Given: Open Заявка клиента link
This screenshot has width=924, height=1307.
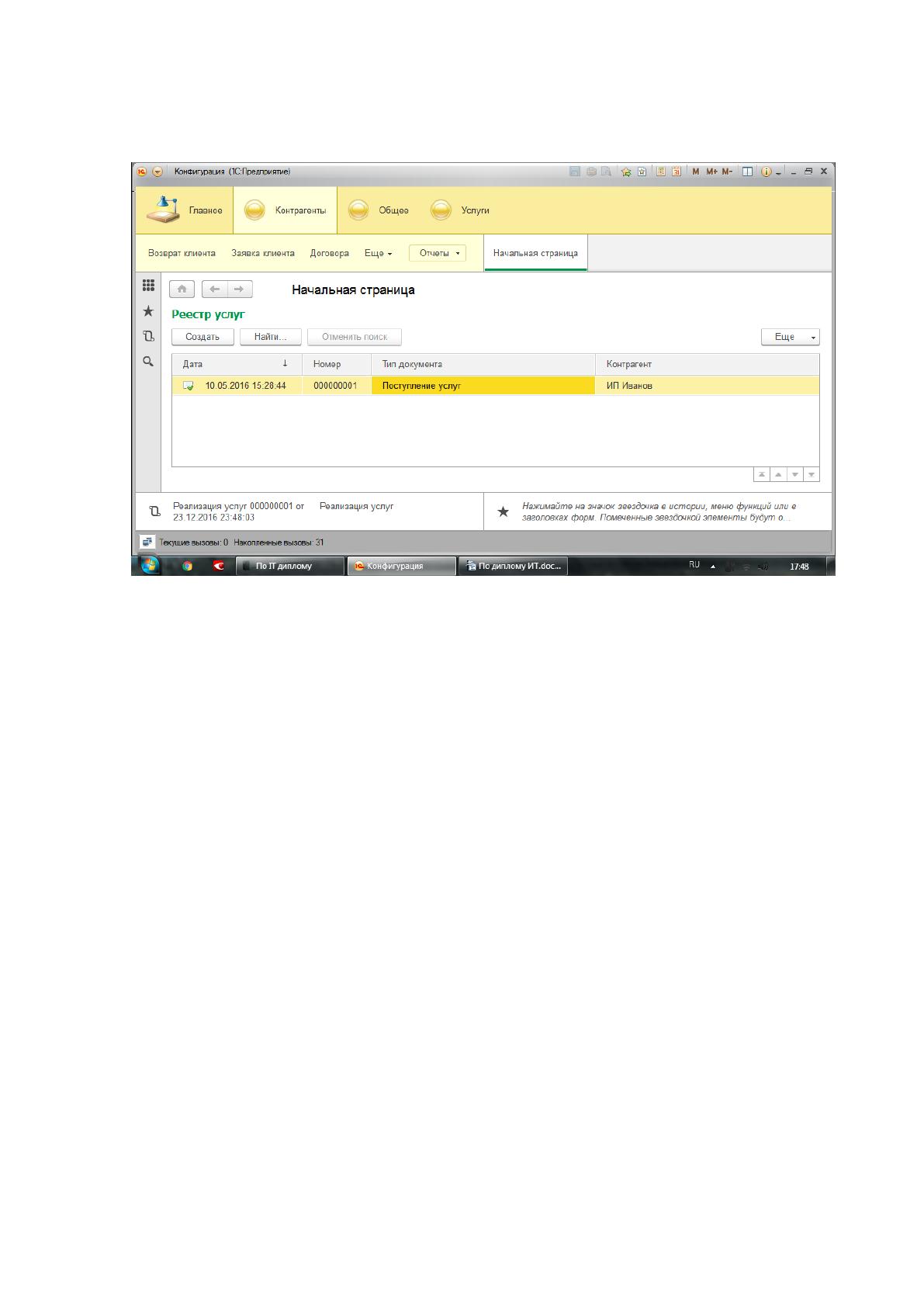Looking at the screenshot, I should coord(263,253).
